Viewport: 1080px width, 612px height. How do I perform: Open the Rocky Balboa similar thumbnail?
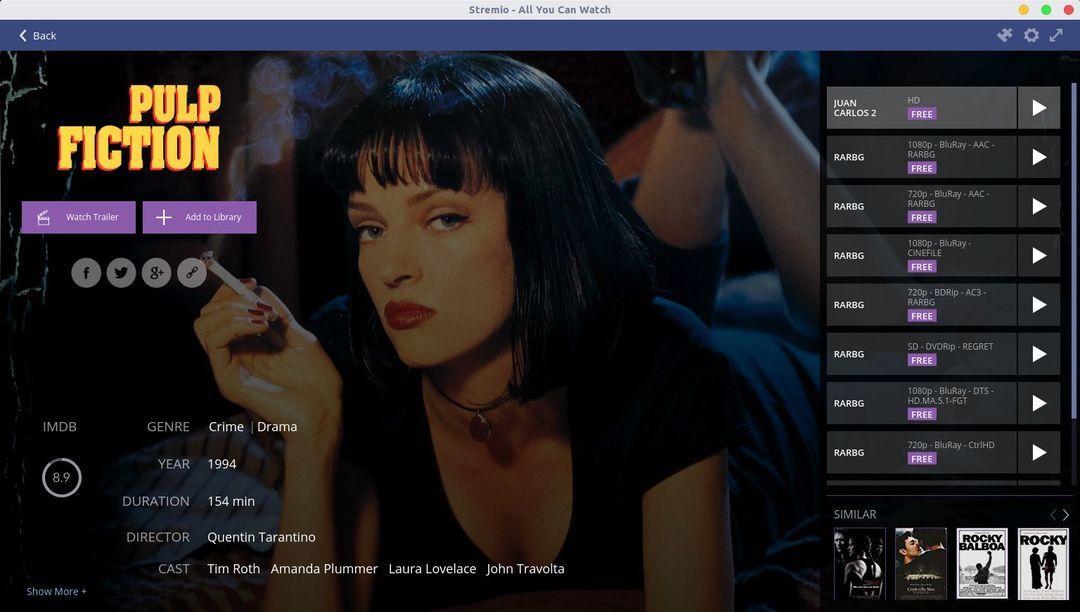click(x=981, y=564)
